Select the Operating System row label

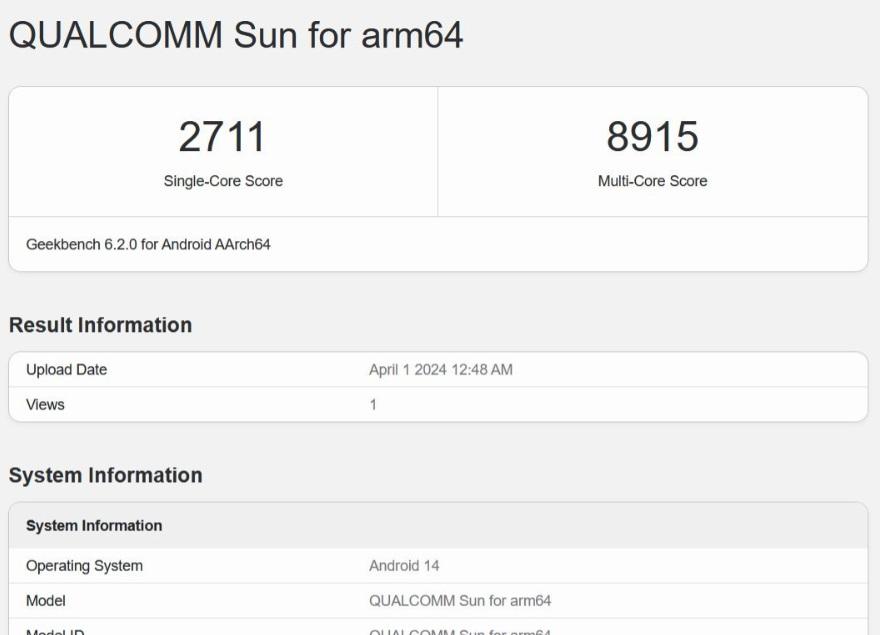[x=84, y=566]
